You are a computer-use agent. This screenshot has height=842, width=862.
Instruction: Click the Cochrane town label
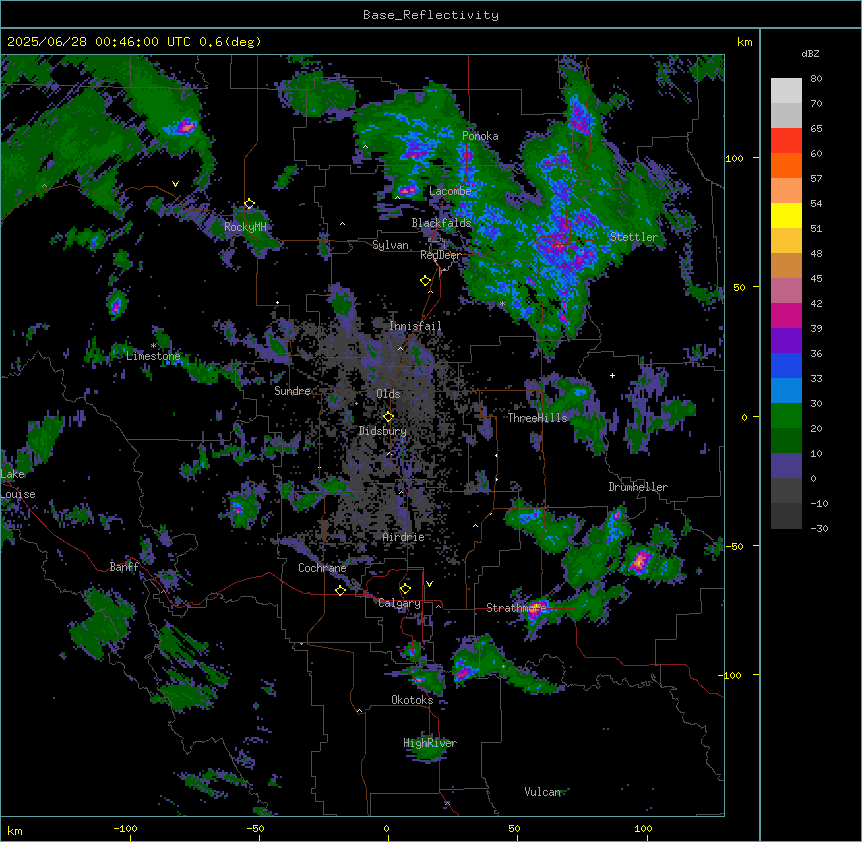click(x=322, y=568)
